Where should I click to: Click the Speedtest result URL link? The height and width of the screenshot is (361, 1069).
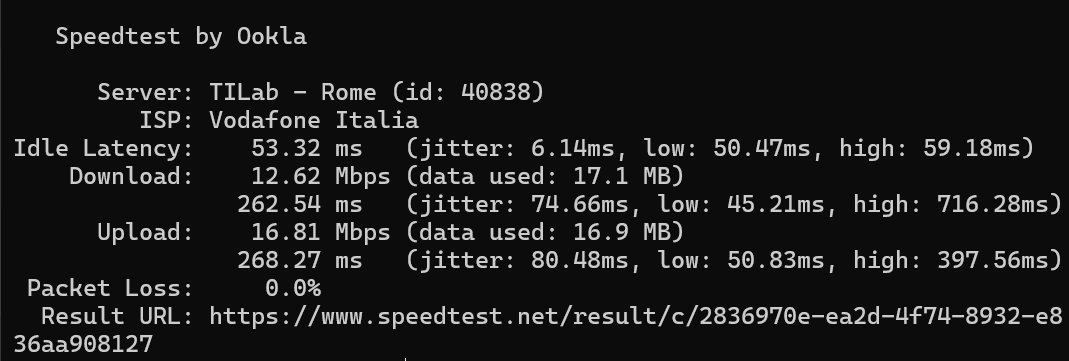click(x=635, y=316)
